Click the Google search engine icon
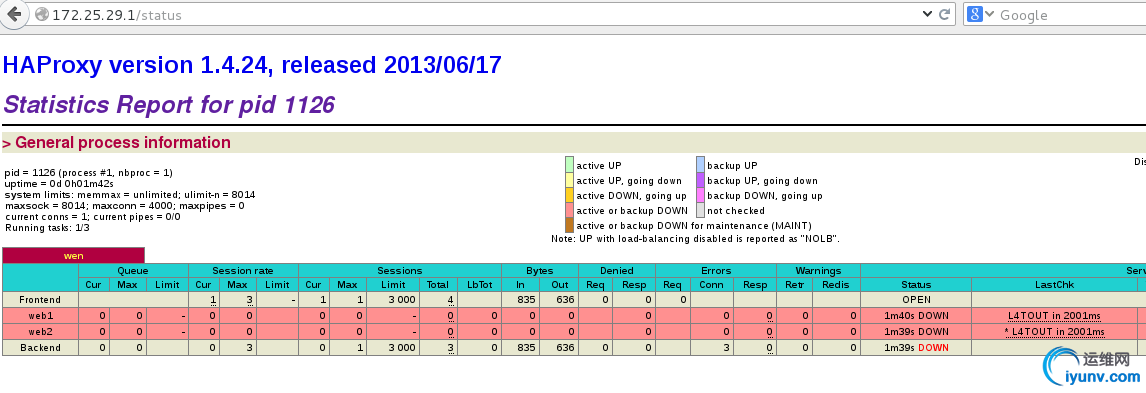The height and width of the screenshot is (393, 1146). pos(974,15)
